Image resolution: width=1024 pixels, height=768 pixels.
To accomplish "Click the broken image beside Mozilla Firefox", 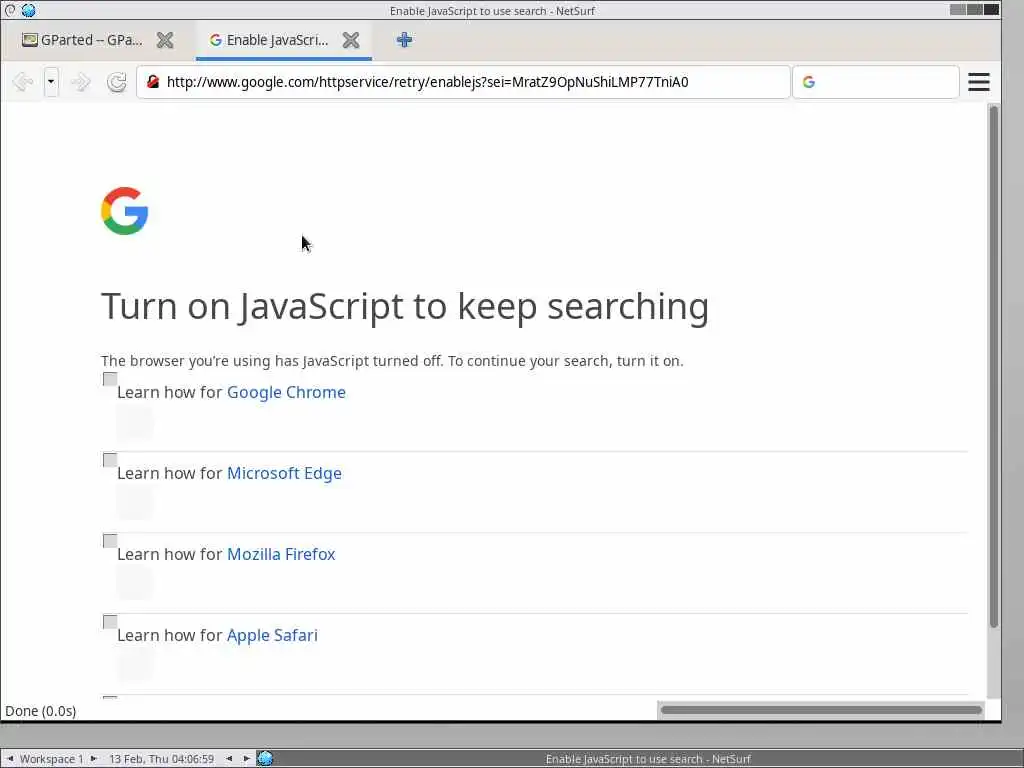I will coord(110,541).
